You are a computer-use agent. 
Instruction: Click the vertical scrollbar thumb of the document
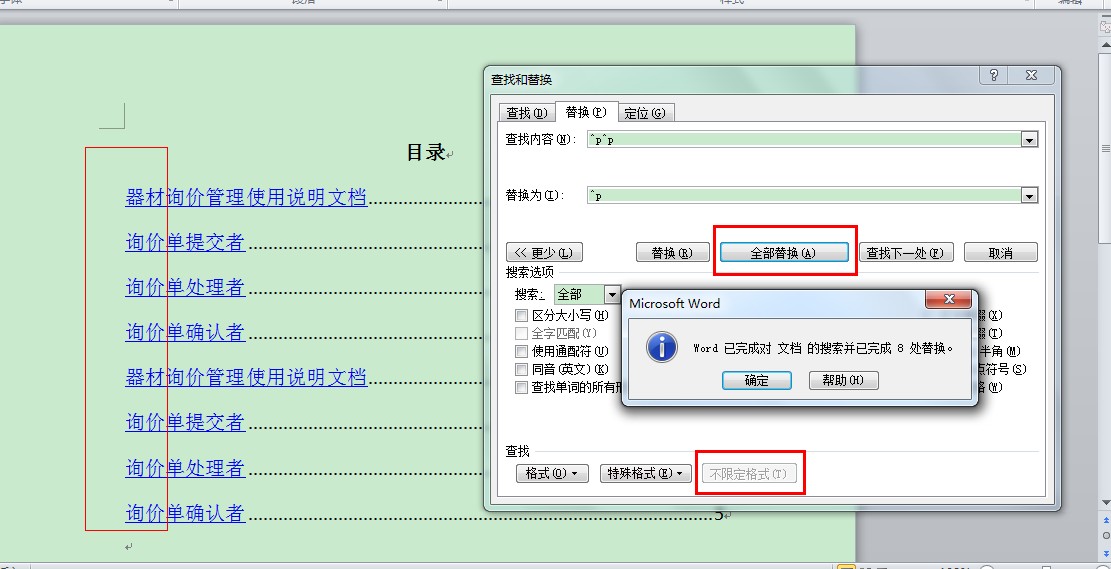coord(1106,149)
